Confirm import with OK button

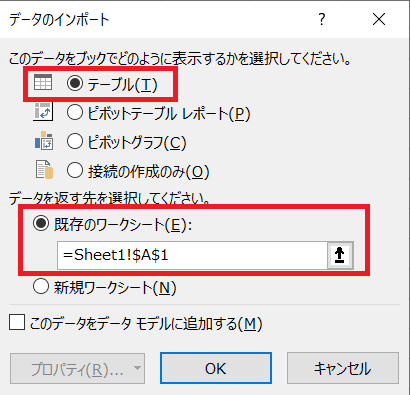[216, 368]
